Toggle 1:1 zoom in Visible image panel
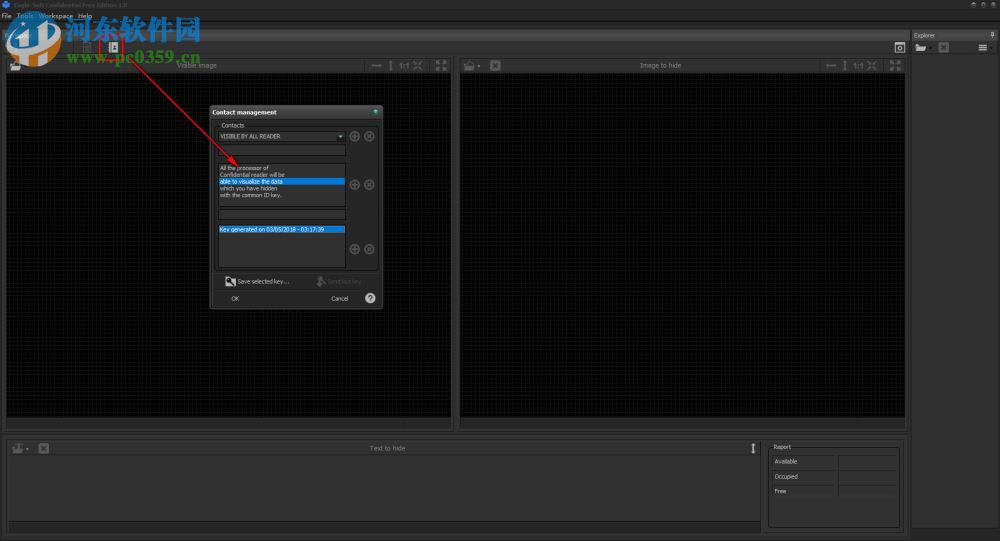The width and height of the screenshot is (1000, 541). (404, 66)
